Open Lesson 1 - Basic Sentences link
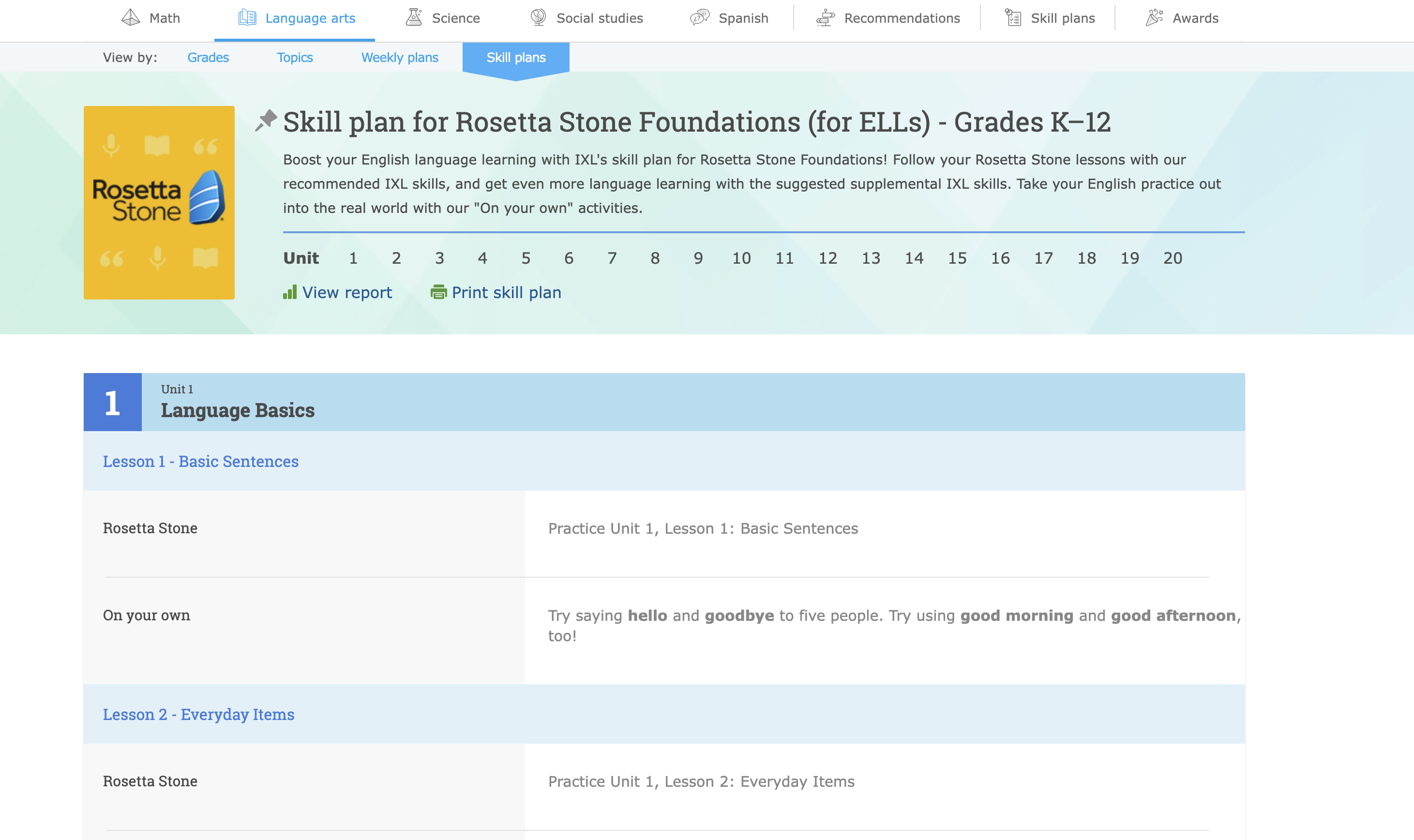1414x840 pixels. (200, 461)
